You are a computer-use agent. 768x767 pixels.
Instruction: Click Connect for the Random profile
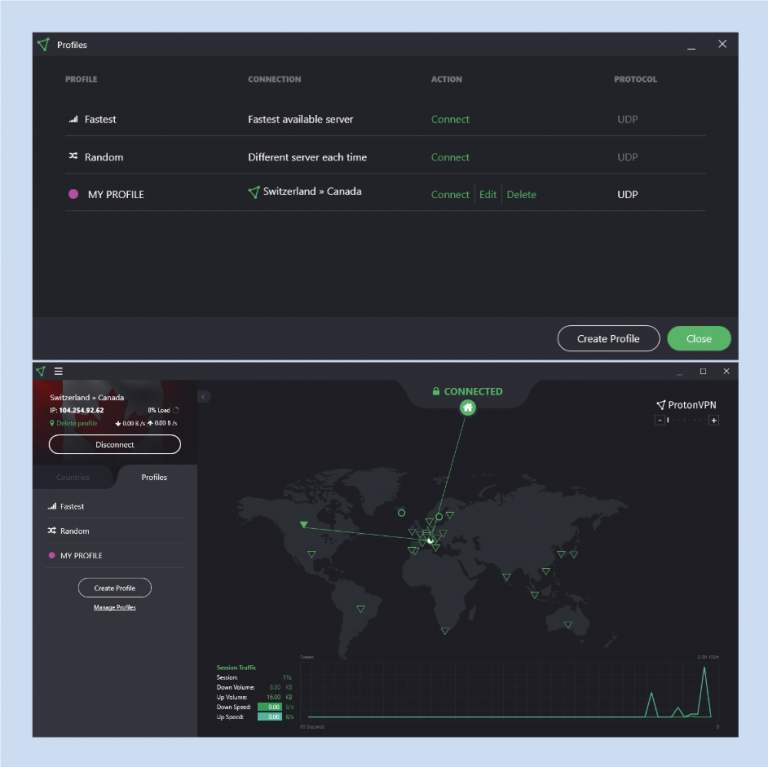coord(450,157)
